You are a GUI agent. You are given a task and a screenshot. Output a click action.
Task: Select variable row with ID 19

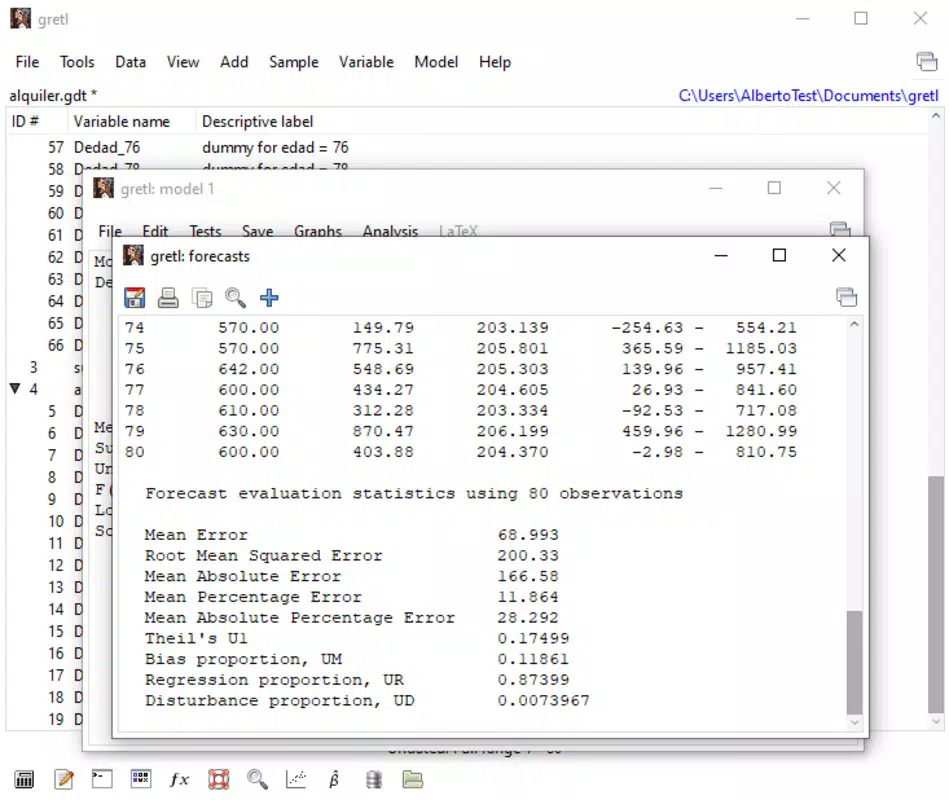click(45, 720)
